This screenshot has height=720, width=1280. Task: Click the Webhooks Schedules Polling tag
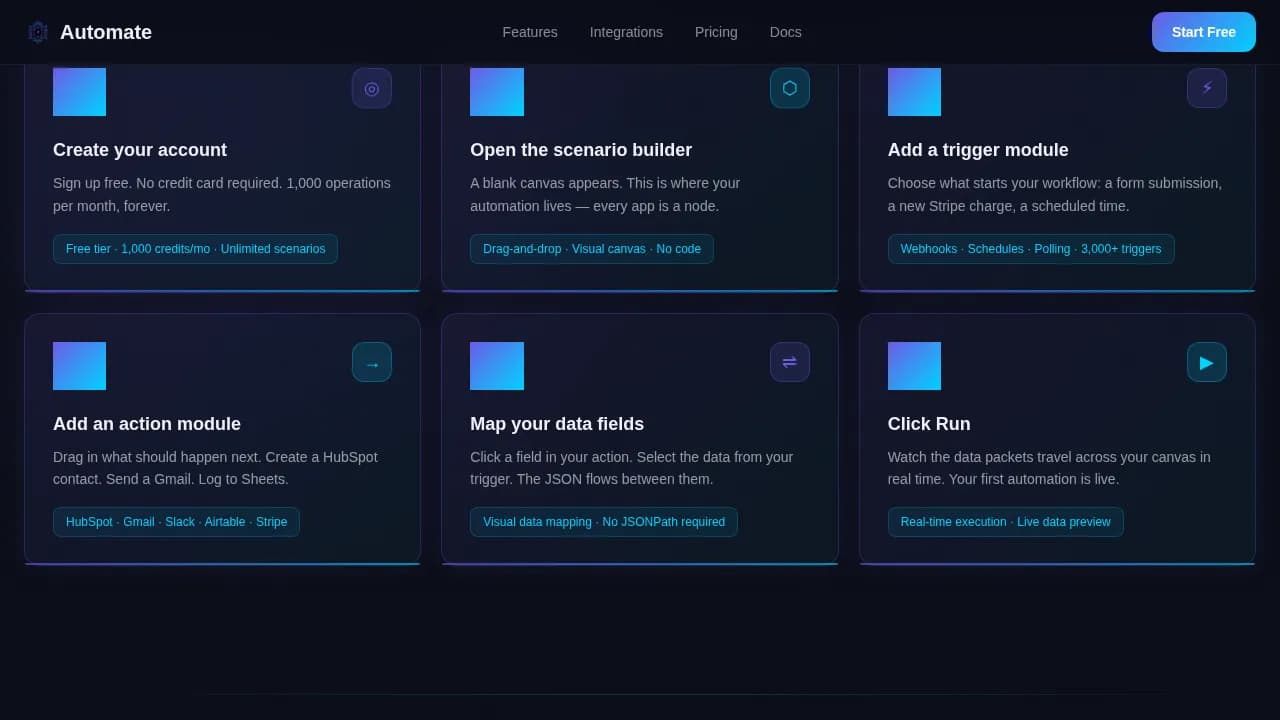tap(1031, 249)
